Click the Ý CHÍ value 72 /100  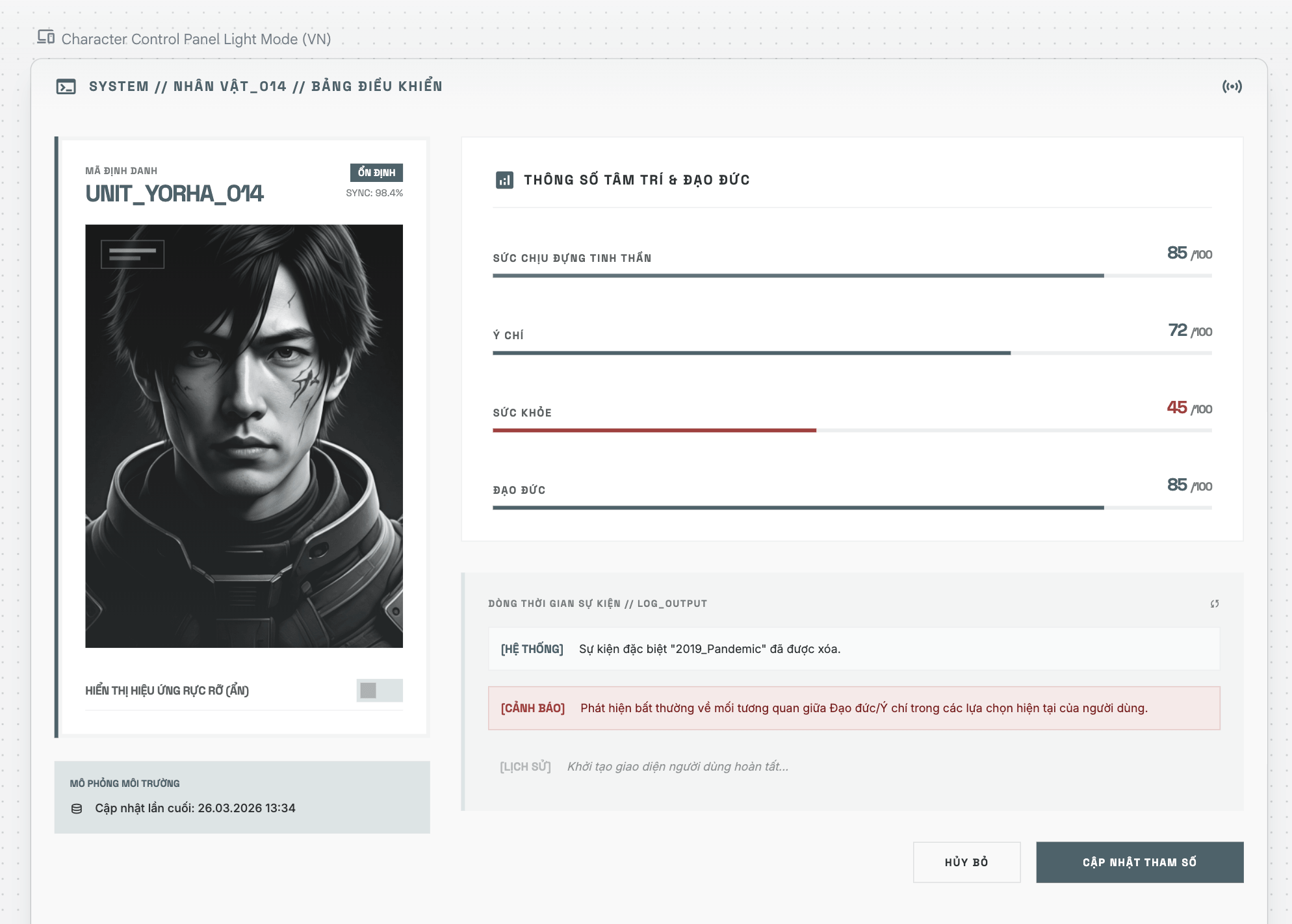1189,331
